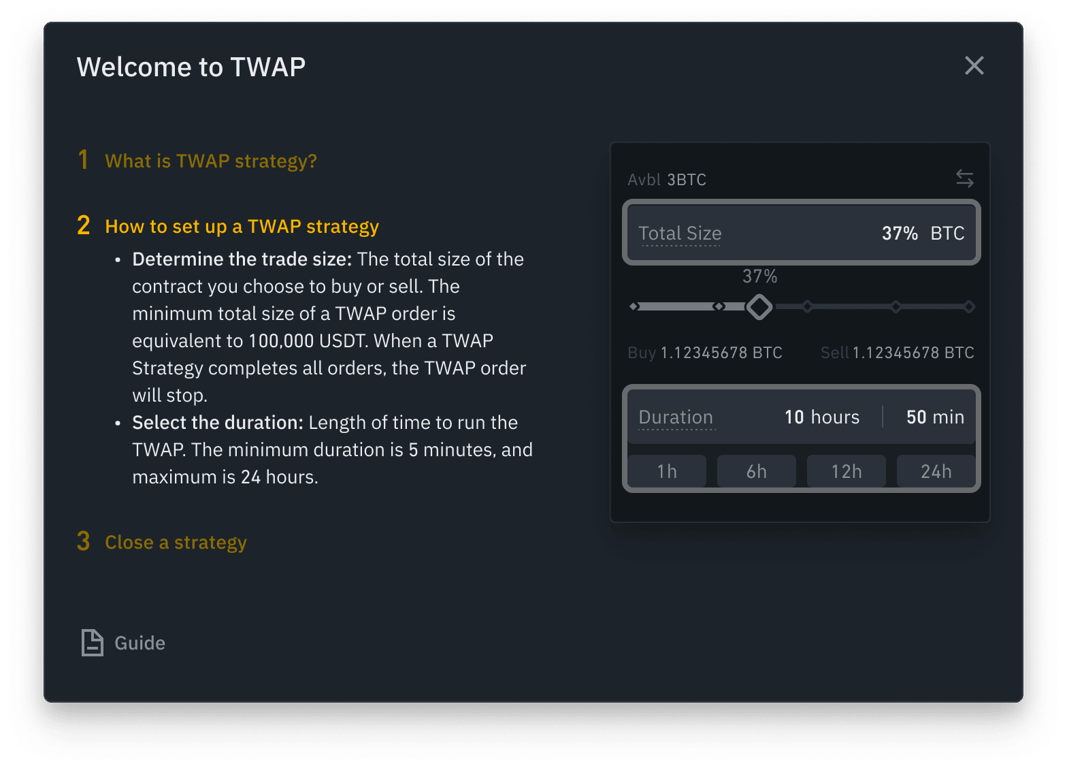Image resolution: width=1067 pixels, height=768 pixels.
Task: Set the percentage slider to the 75% mark
Action: coord(898,306)
